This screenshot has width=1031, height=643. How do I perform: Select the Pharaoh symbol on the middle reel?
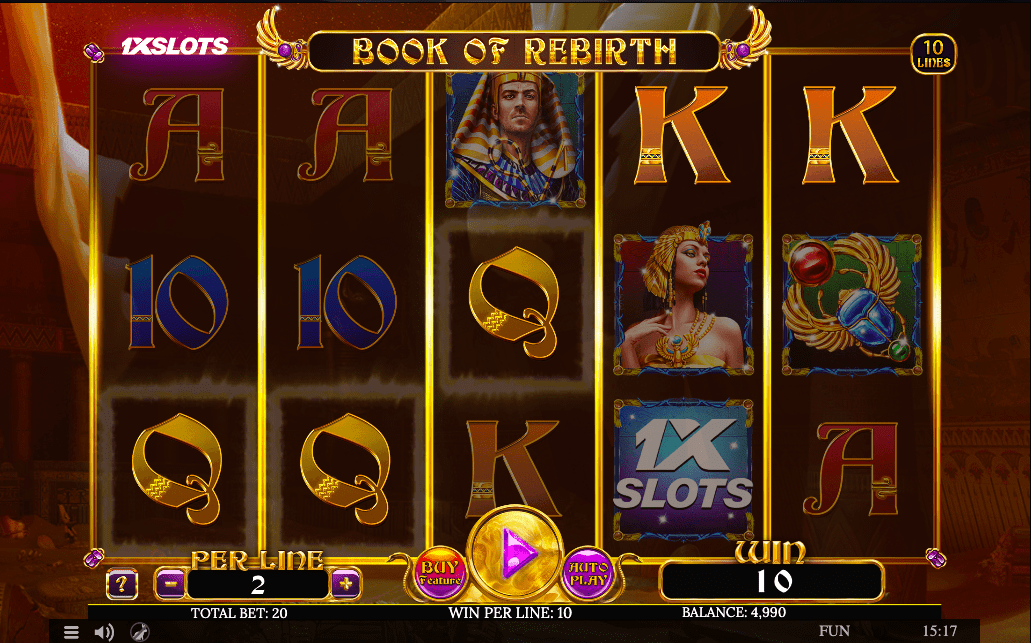click(515, 139)
